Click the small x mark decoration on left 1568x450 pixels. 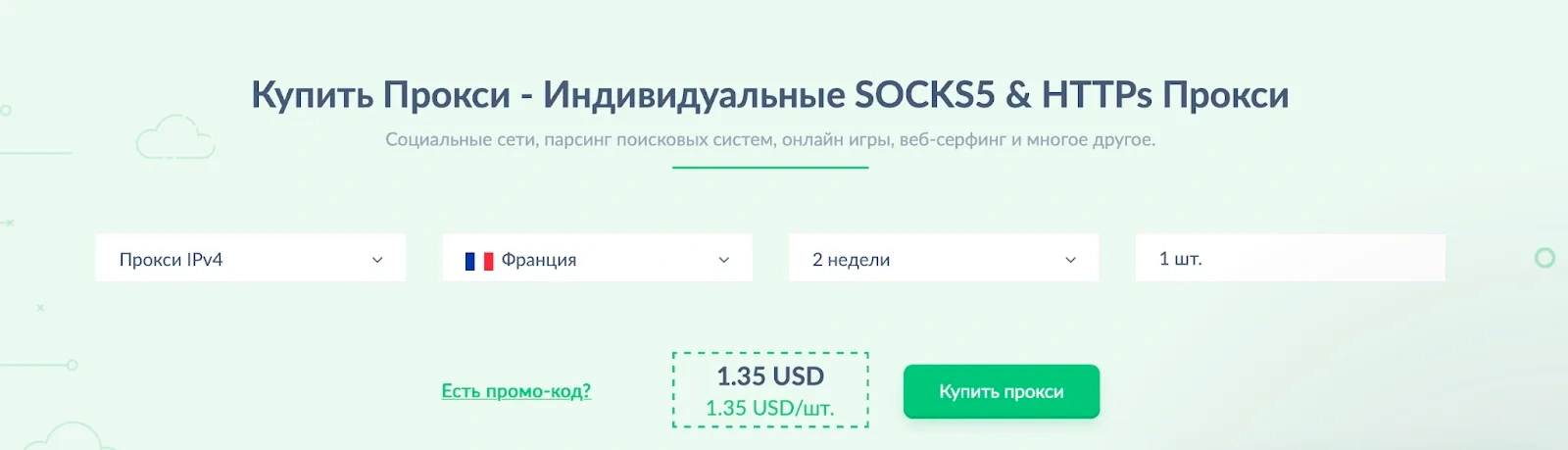(40, 308)
